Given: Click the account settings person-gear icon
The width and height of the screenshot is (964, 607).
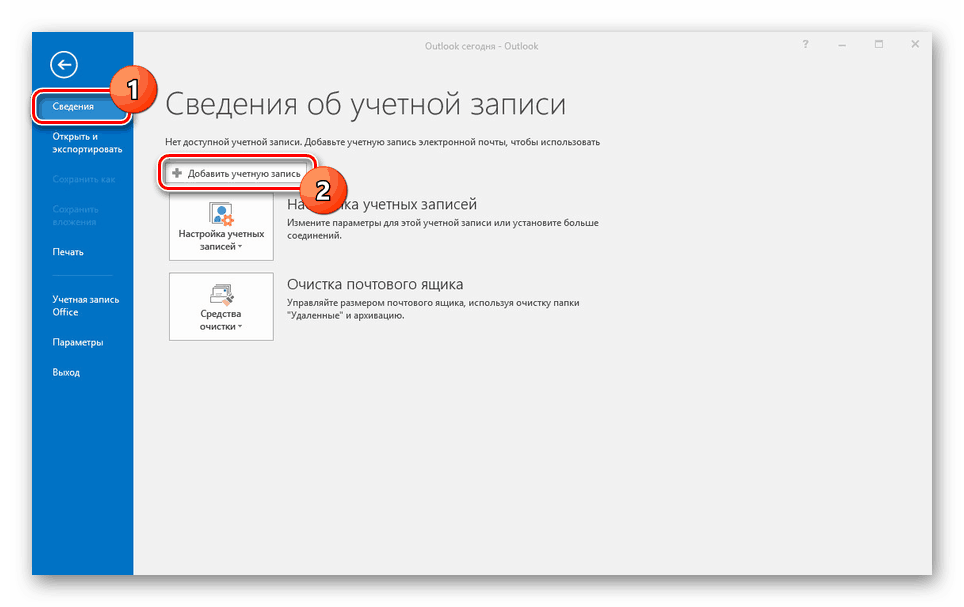Looking at the screenshot, I should click(x=221, y=213).
